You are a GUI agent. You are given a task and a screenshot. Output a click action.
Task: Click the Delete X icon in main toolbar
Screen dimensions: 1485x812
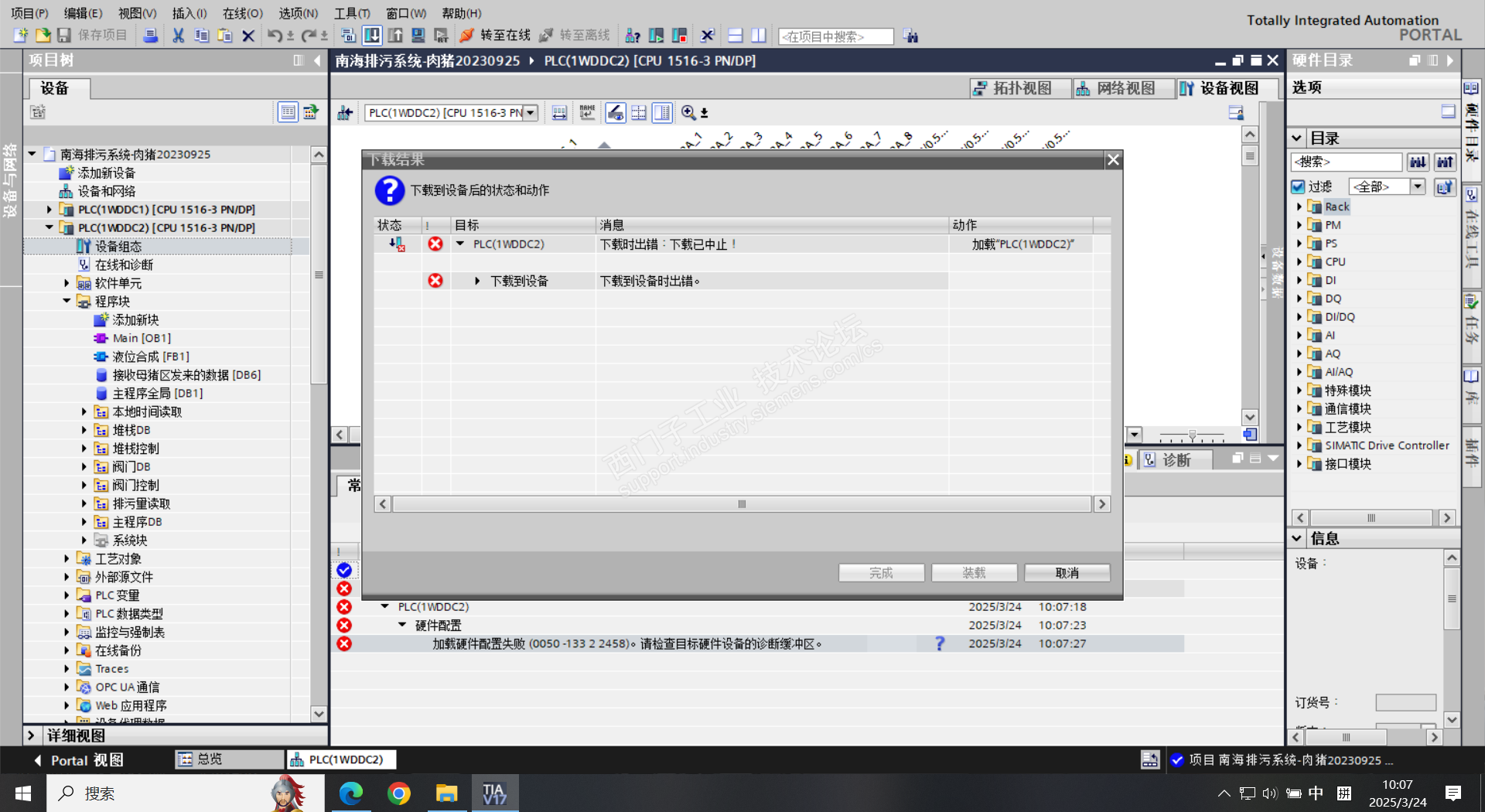[x=248, y=36]
